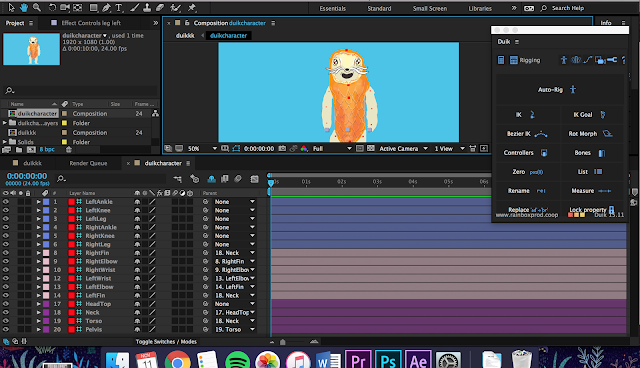Click the Bezier IK button in Duik
The height and width of the screenshot is (368, 640).
pyautogui.click(x=527, y=133)
